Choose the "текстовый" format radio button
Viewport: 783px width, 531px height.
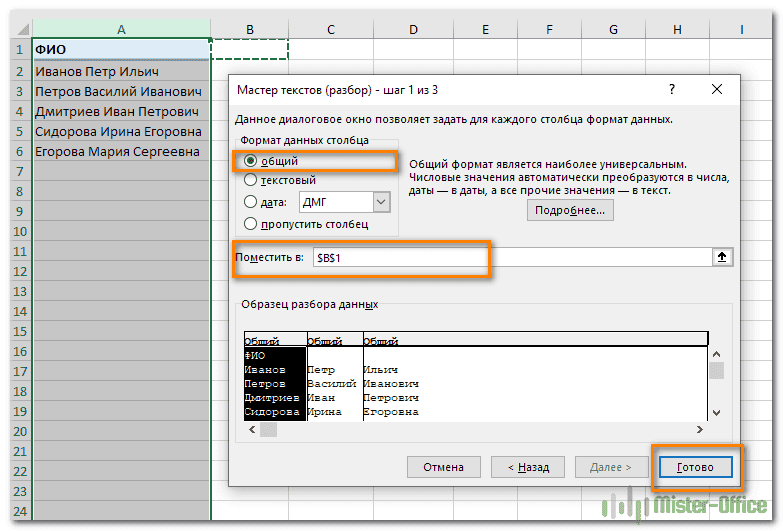pos(250,181)
